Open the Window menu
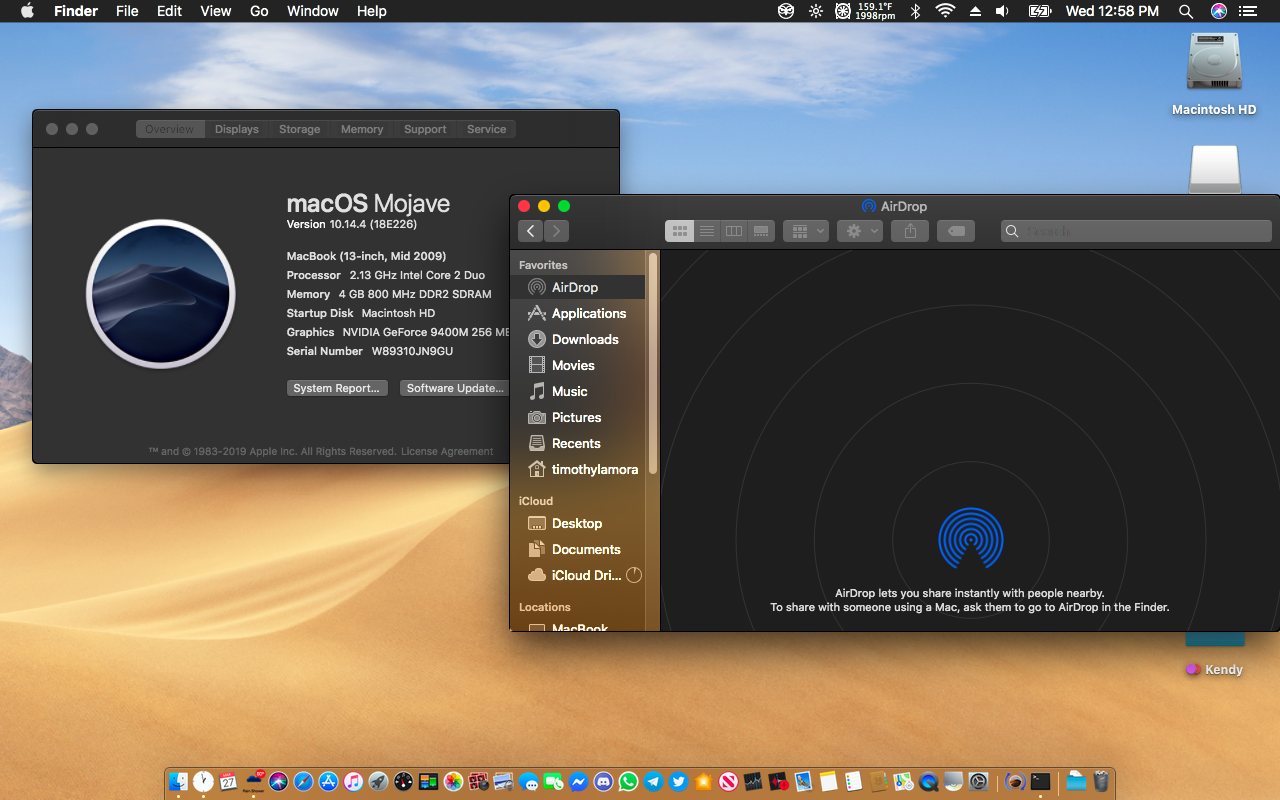The image size is (1280, 800). click(313, 11)
